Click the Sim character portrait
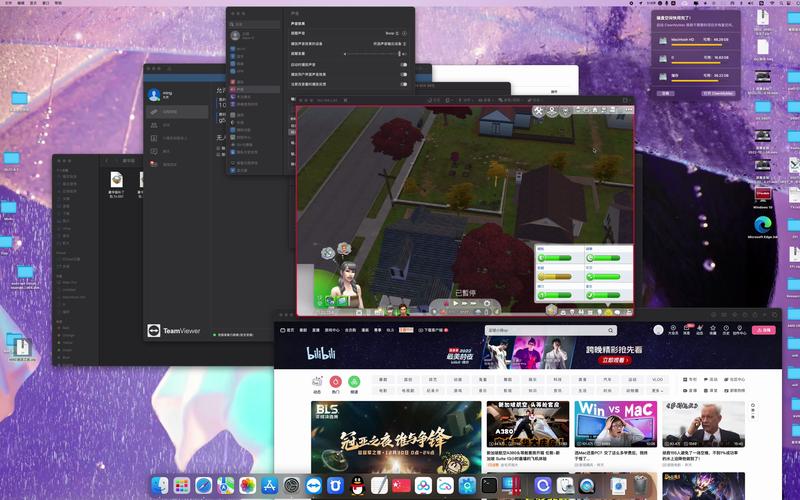Viewport: 800px width, 500px height. [x=347, y=285]
